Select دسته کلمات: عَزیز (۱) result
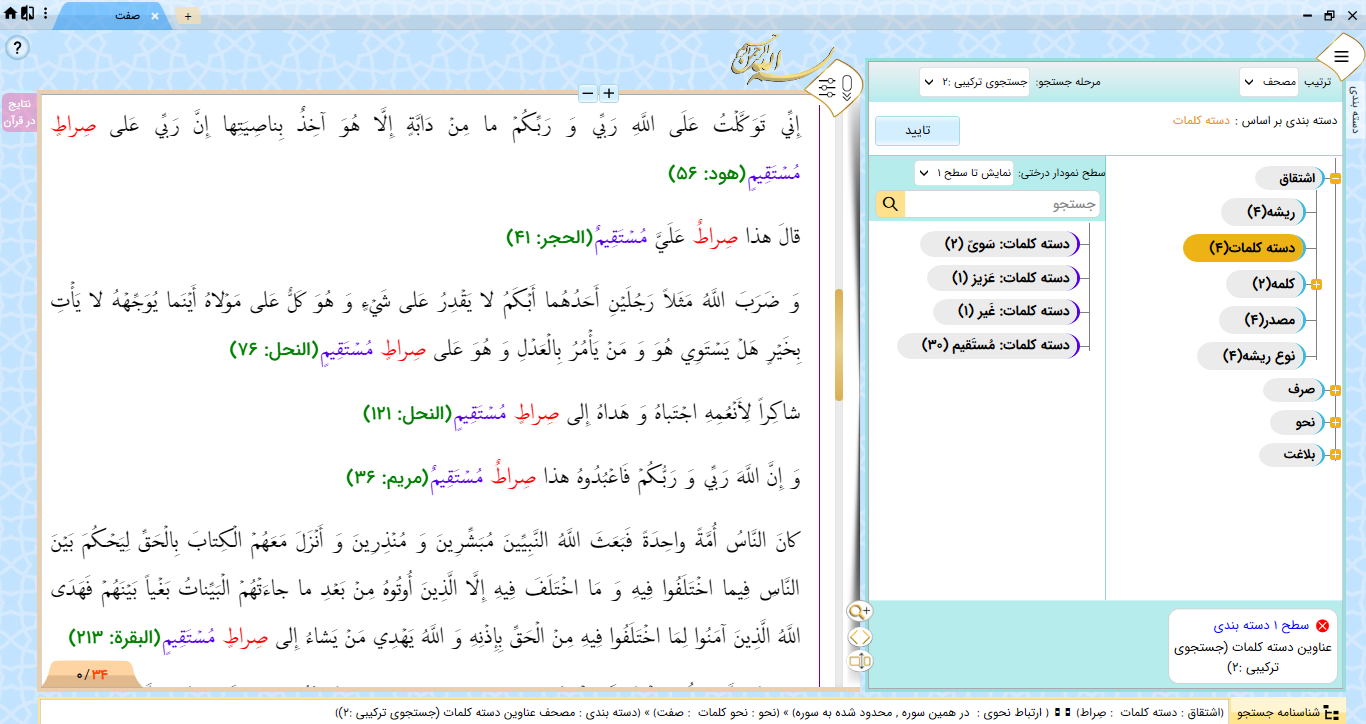Image resolution: width=1366 pixels, height=724 pixels. click(1003, 277)
